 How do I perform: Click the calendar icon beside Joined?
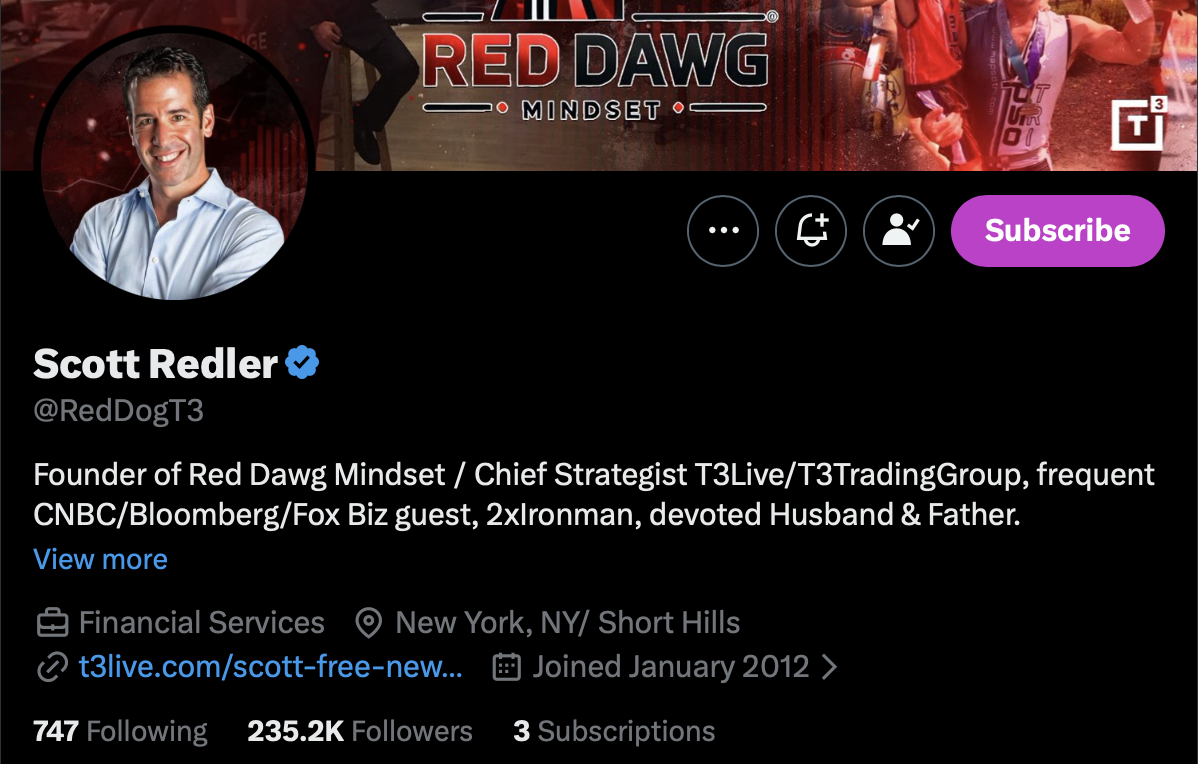[507, 667]
